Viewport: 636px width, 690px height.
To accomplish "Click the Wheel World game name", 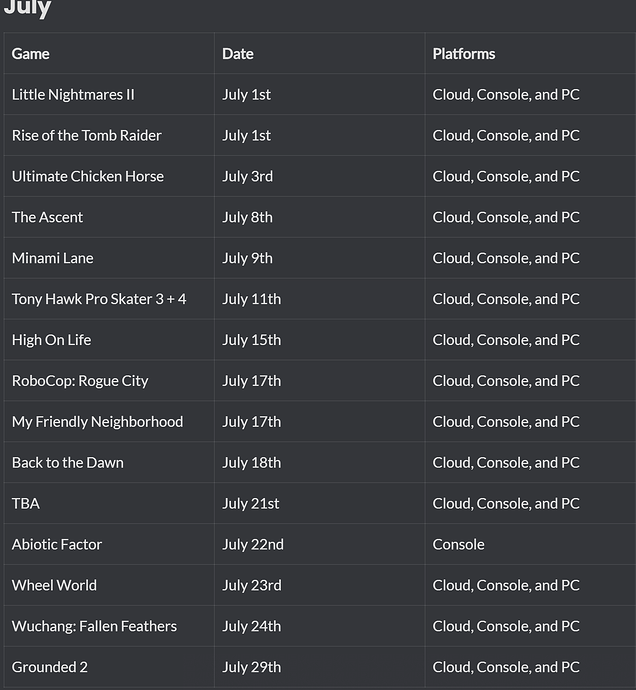I will [x=54, y=586].
